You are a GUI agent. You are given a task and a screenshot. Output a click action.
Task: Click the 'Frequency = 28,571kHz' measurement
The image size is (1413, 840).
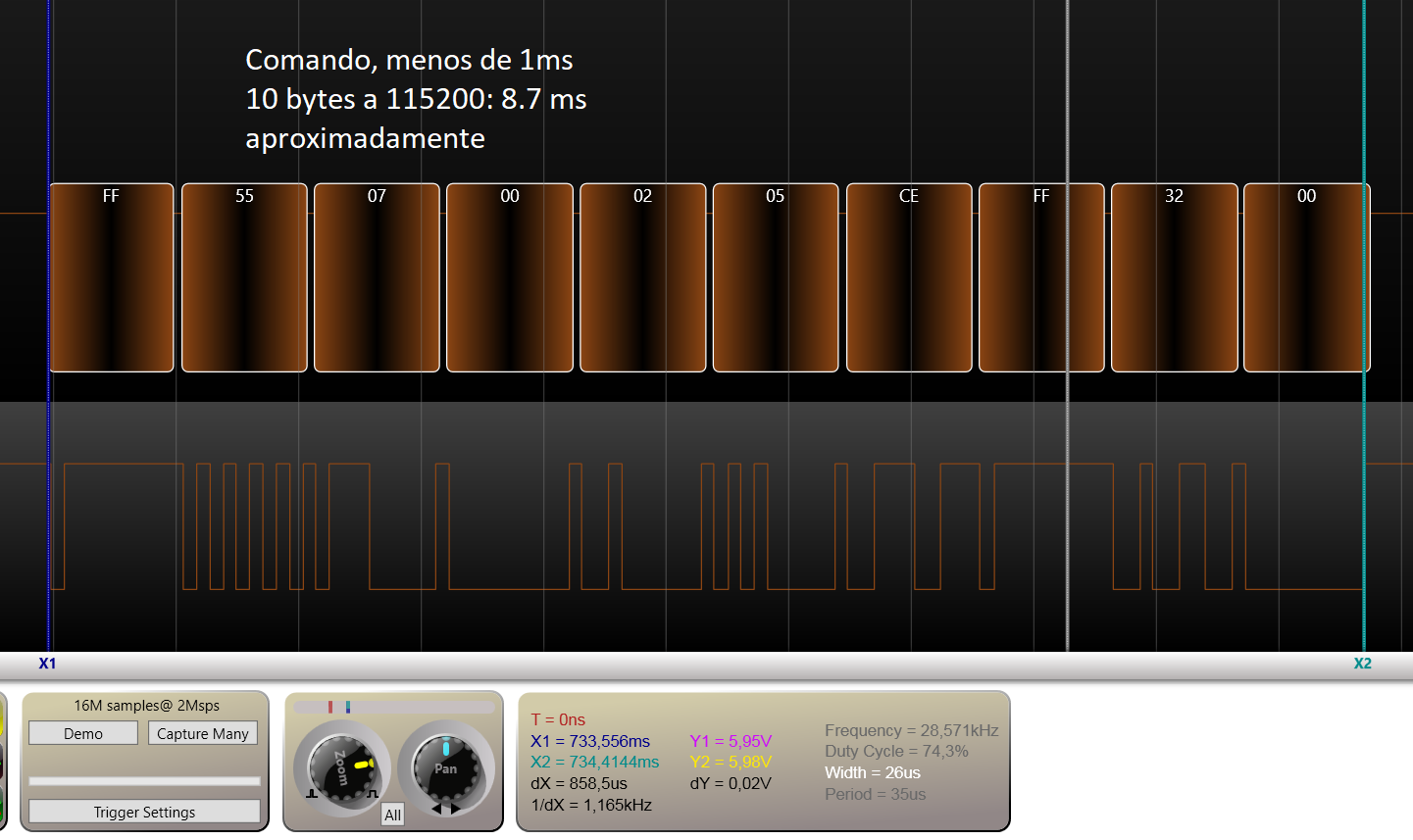point(912,730)
